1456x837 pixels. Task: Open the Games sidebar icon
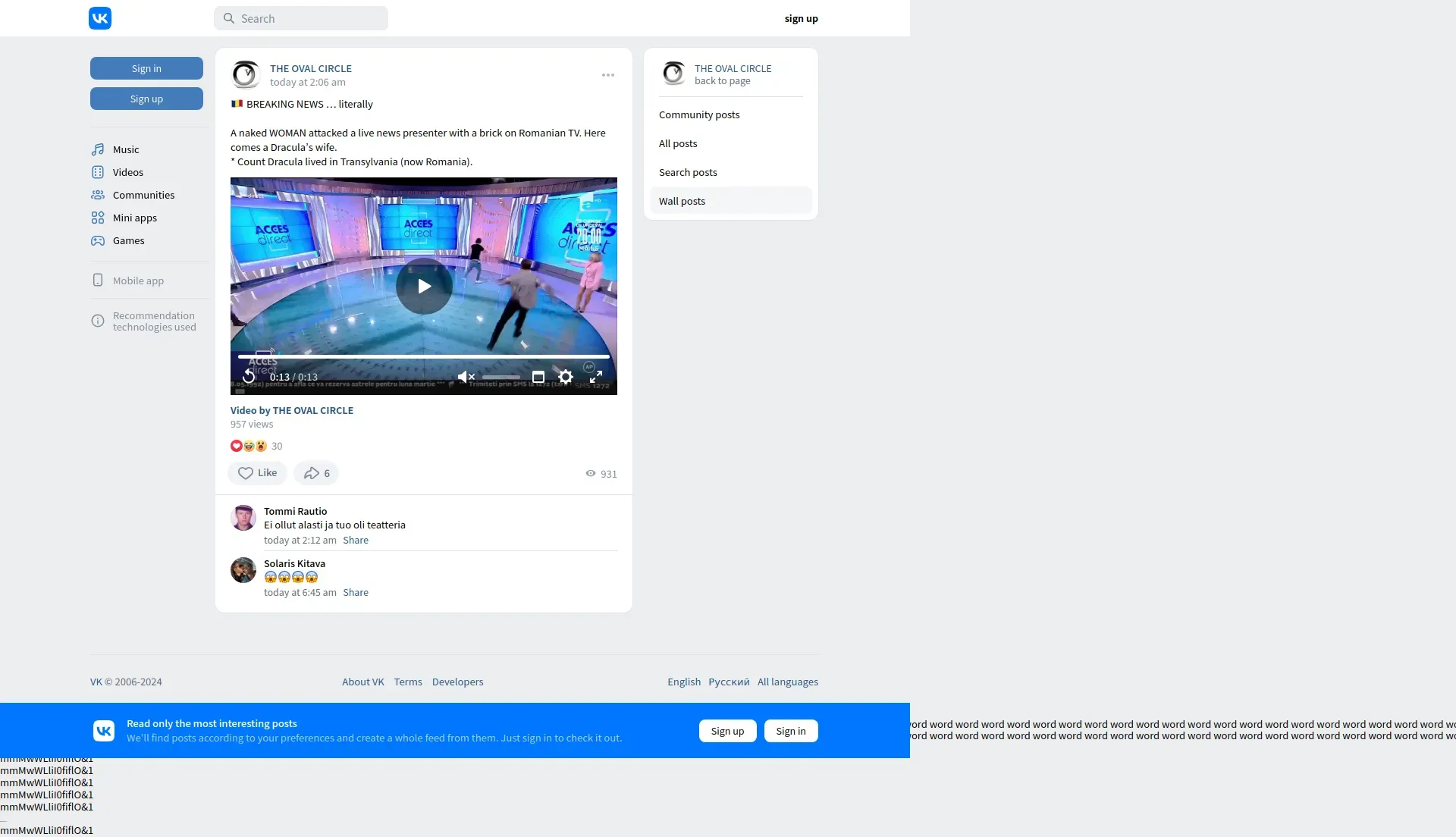click(x=98, y=240)
